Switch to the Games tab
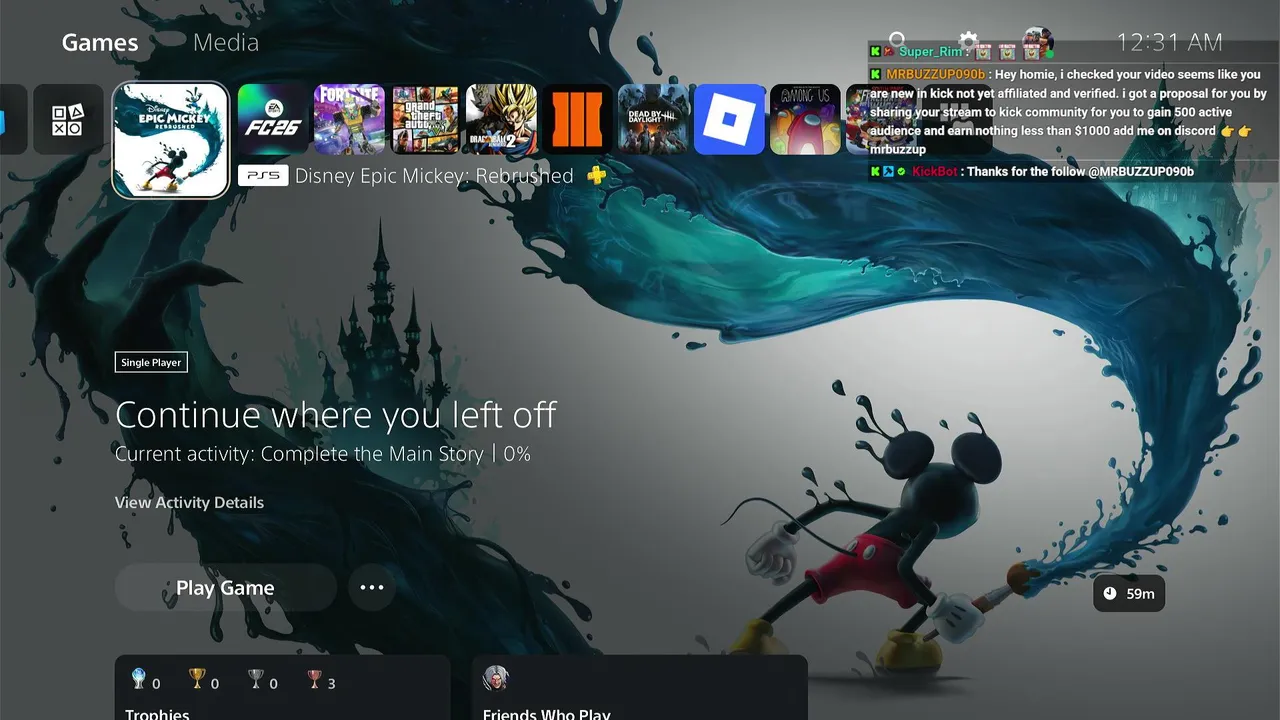1280x720 pixels. [100, 43]
